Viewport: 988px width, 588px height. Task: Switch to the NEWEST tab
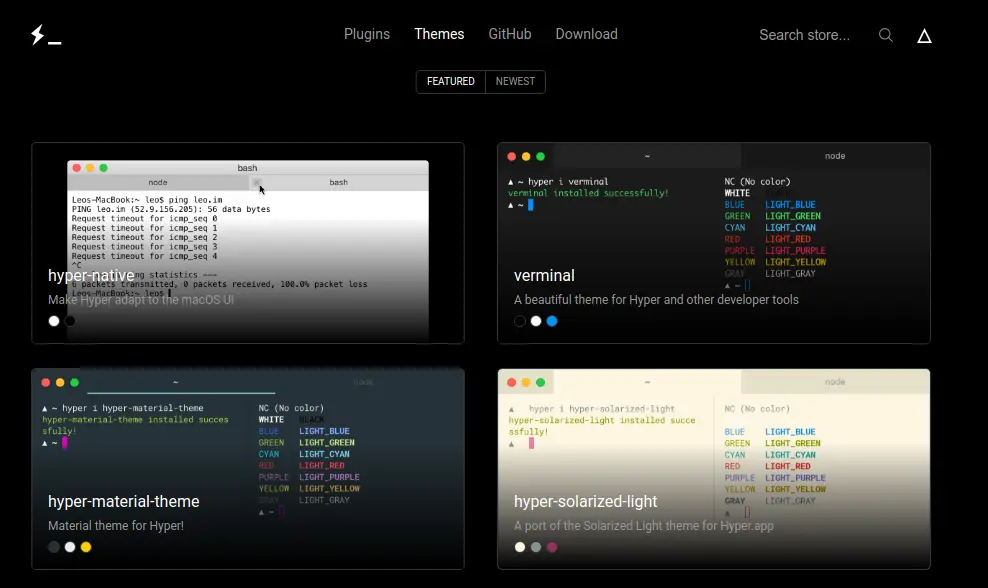(514, 81)
